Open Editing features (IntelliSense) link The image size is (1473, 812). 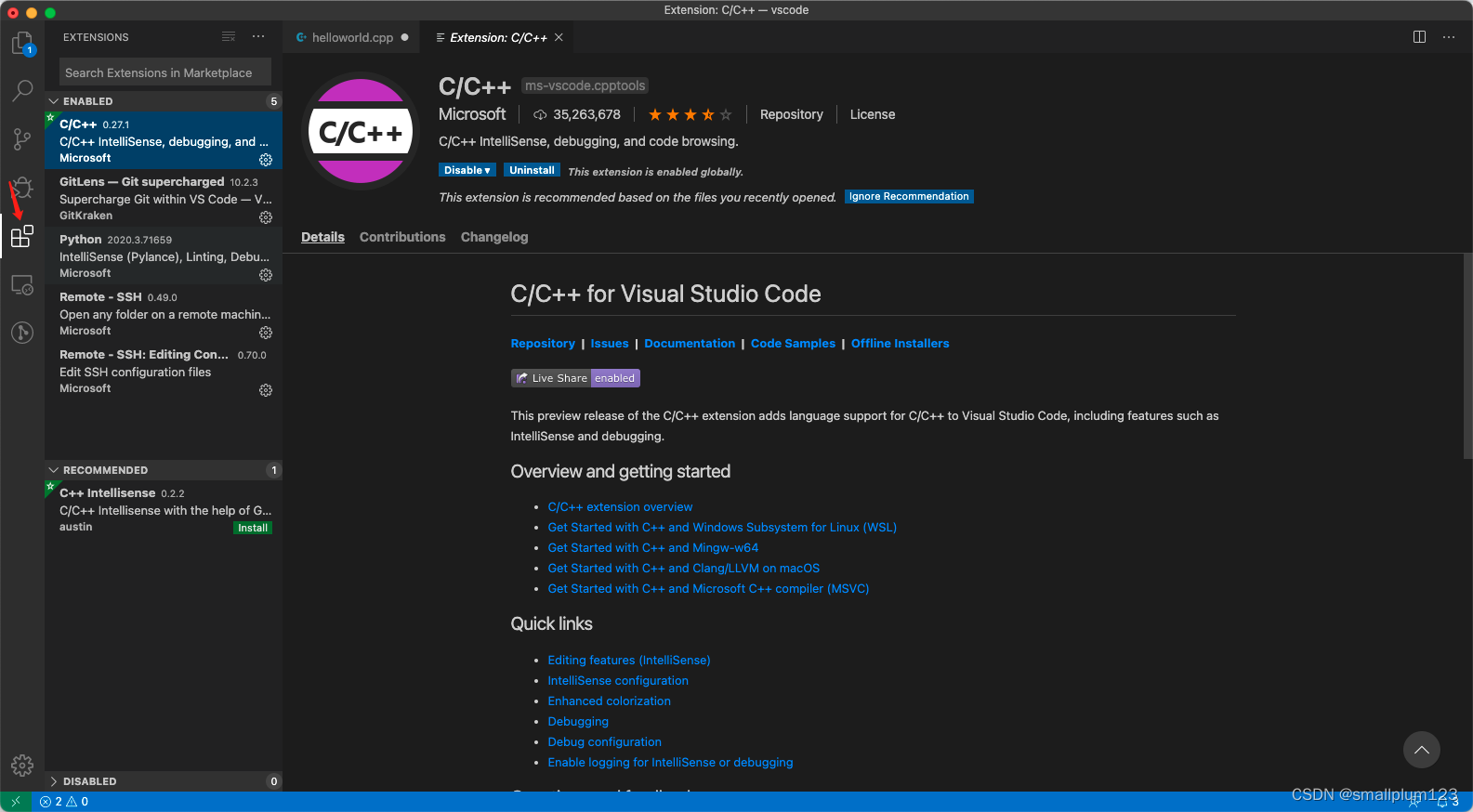tap(629, 660)
